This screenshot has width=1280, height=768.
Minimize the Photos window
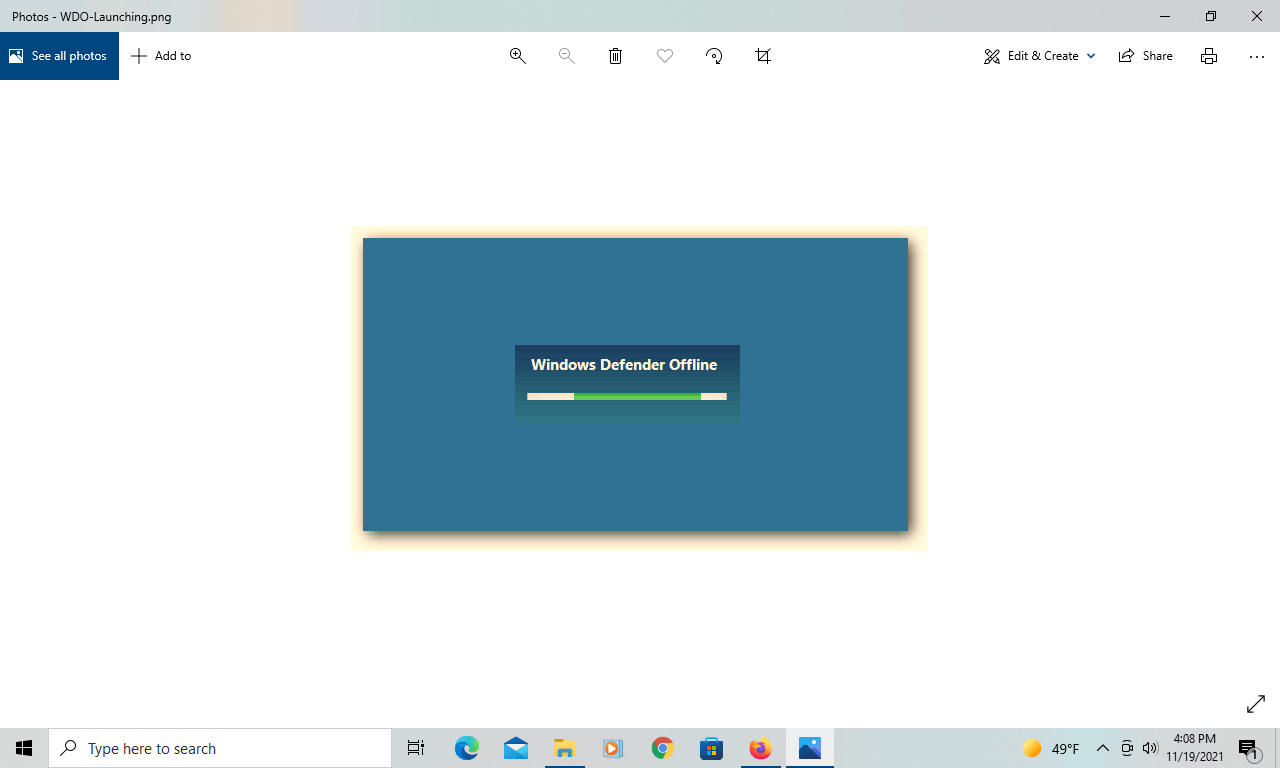click(x=1165, y=16)
